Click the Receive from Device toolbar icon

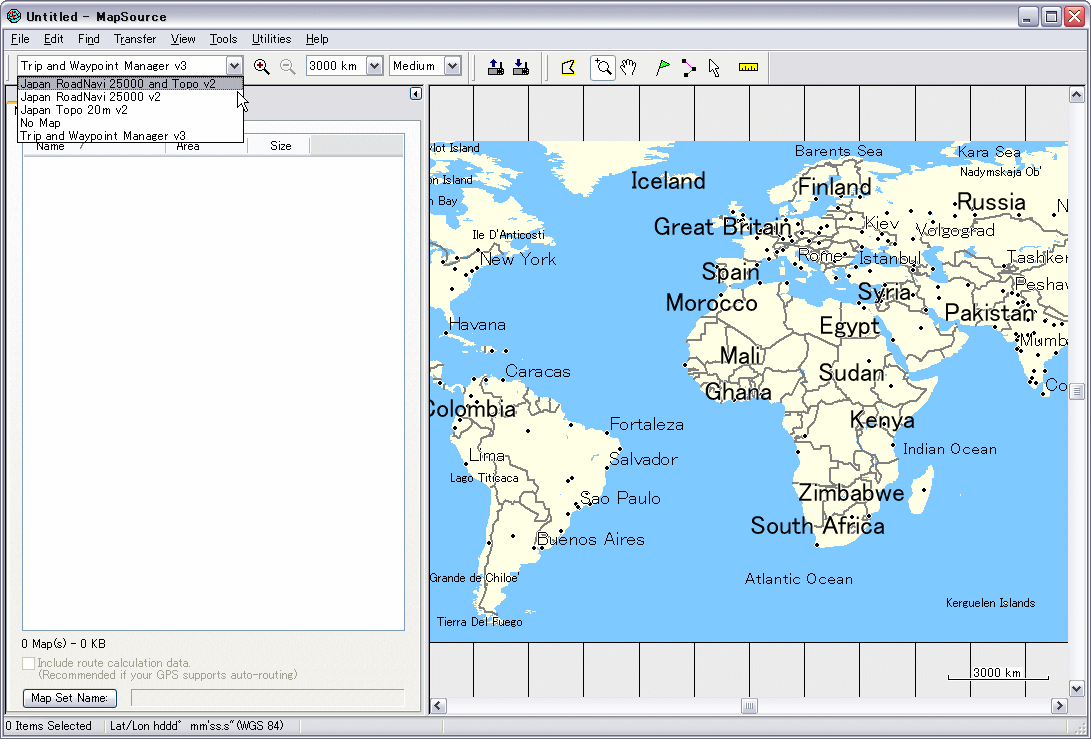tap(520, 67)
